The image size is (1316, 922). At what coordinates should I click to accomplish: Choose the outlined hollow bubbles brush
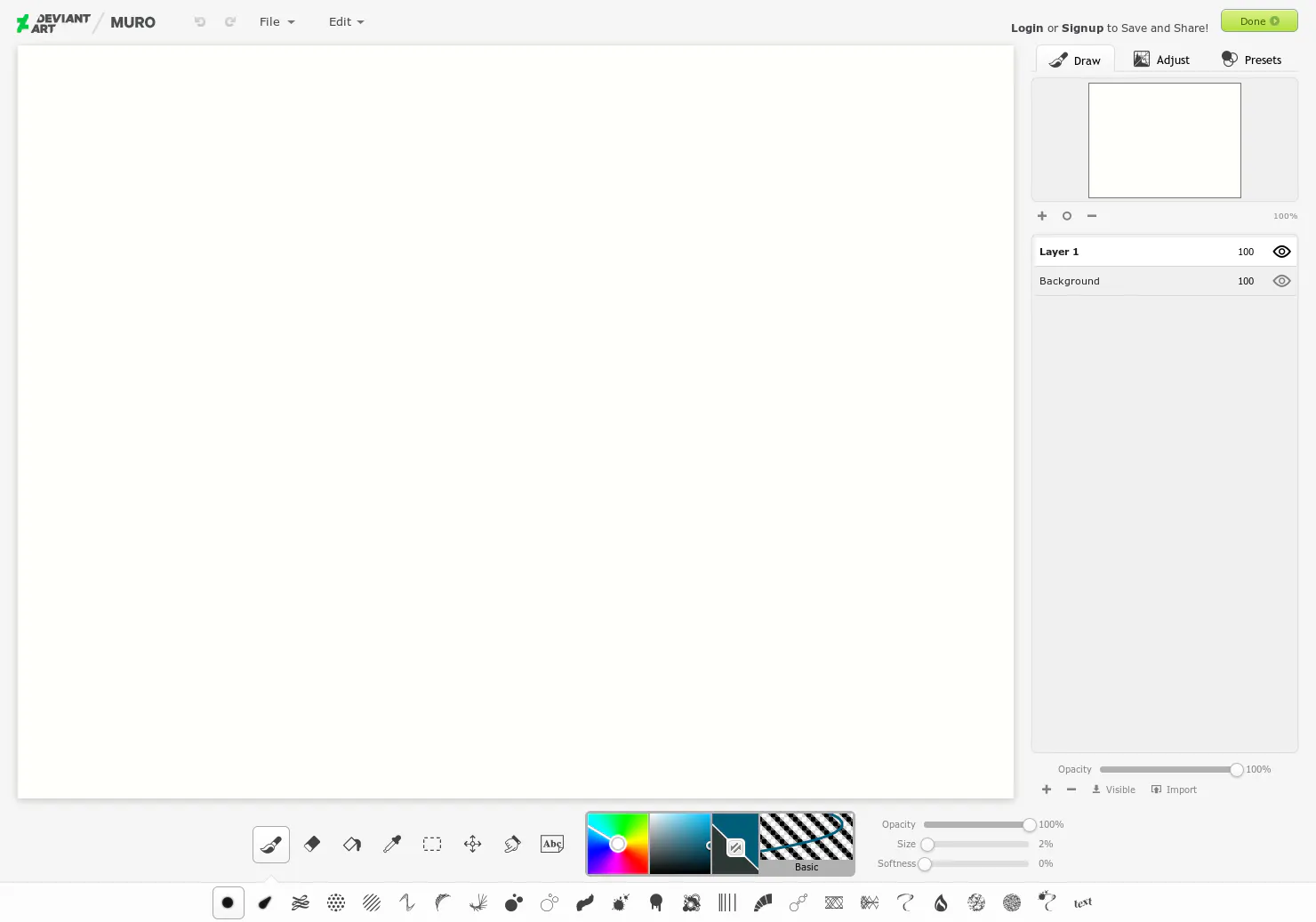point(550,902)
